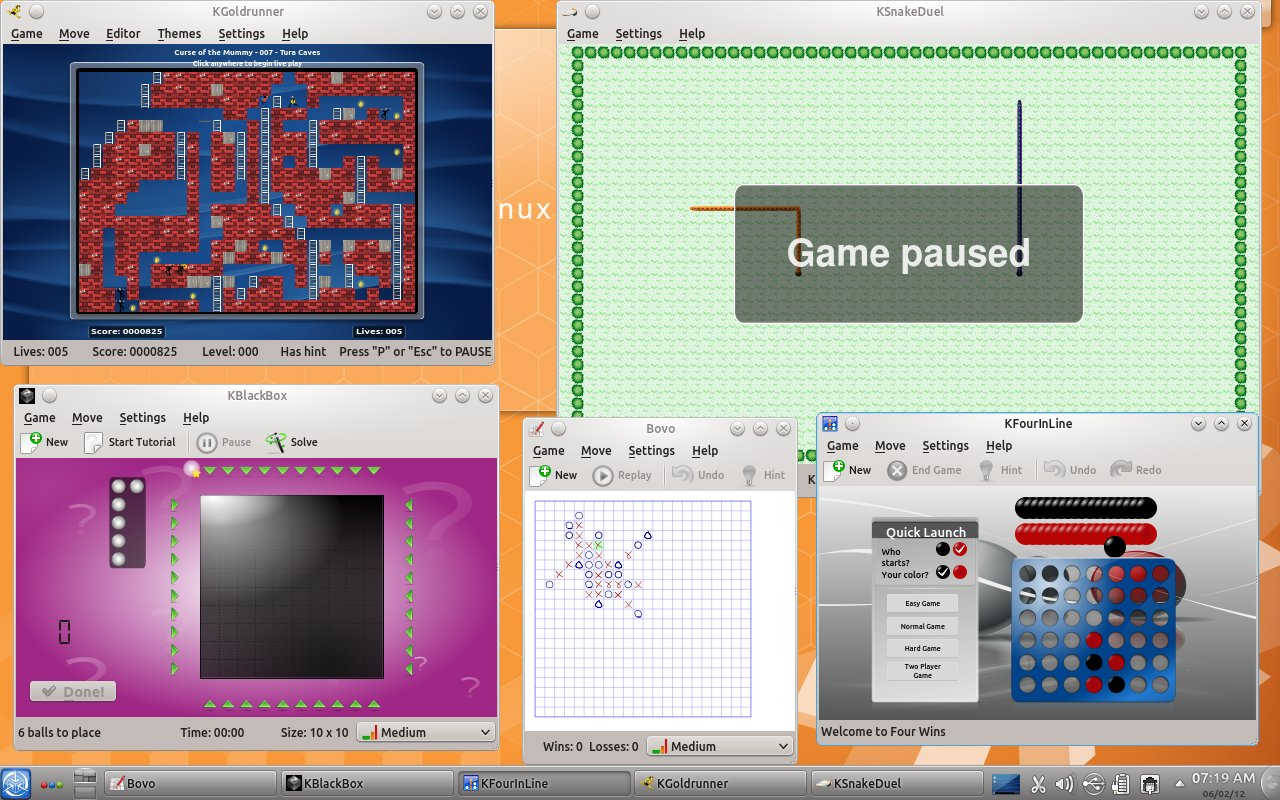Screen dimensions: 1280x800
Task: Start a Two Player Game
Action: [x=922, y=671]
